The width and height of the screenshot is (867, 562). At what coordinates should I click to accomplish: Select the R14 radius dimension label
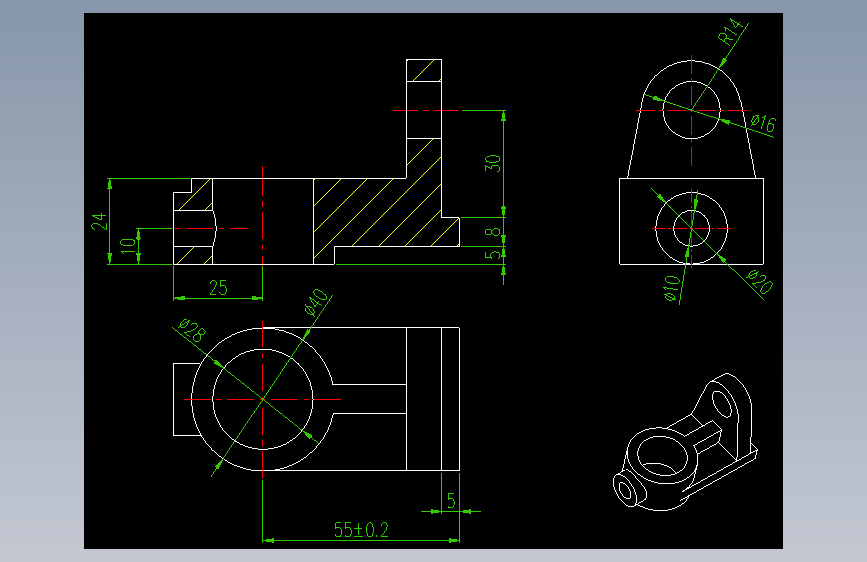click(729, 31)
